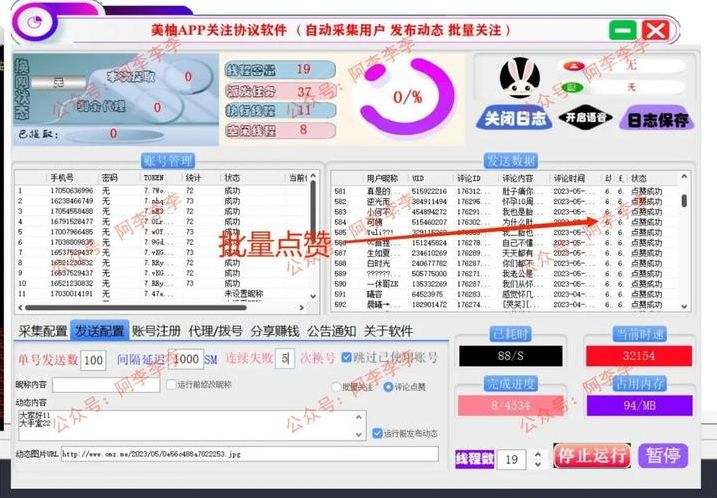Toggle 跳过已使用账号 checkbox
The height and width of the screenshot is (498, 717).
pyautogui.click(x=346, y=358)
